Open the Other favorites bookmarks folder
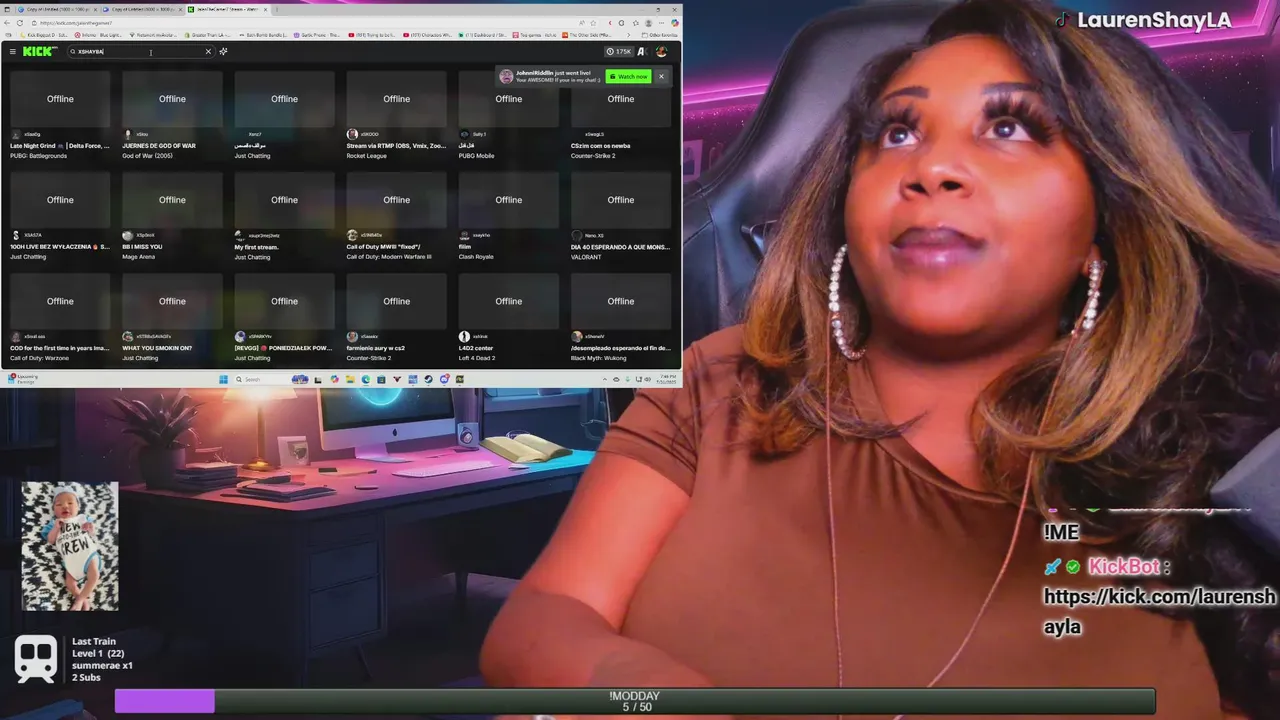1280x720 pixels. point(660,35)
